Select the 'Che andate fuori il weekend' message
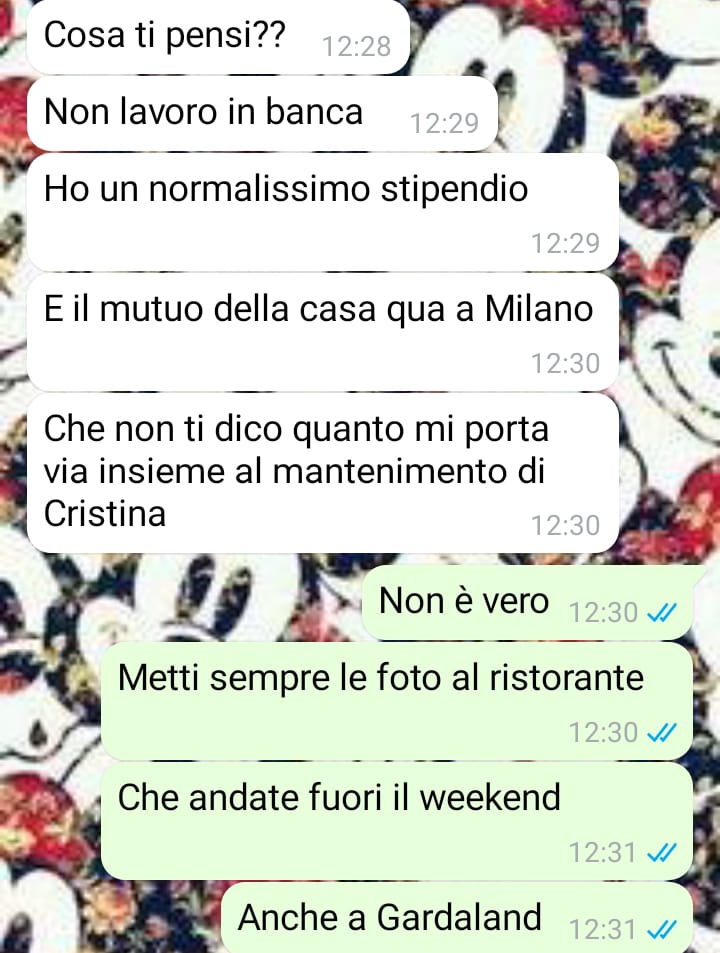Screen dimensions: 720x953 [x=397, y=821]
